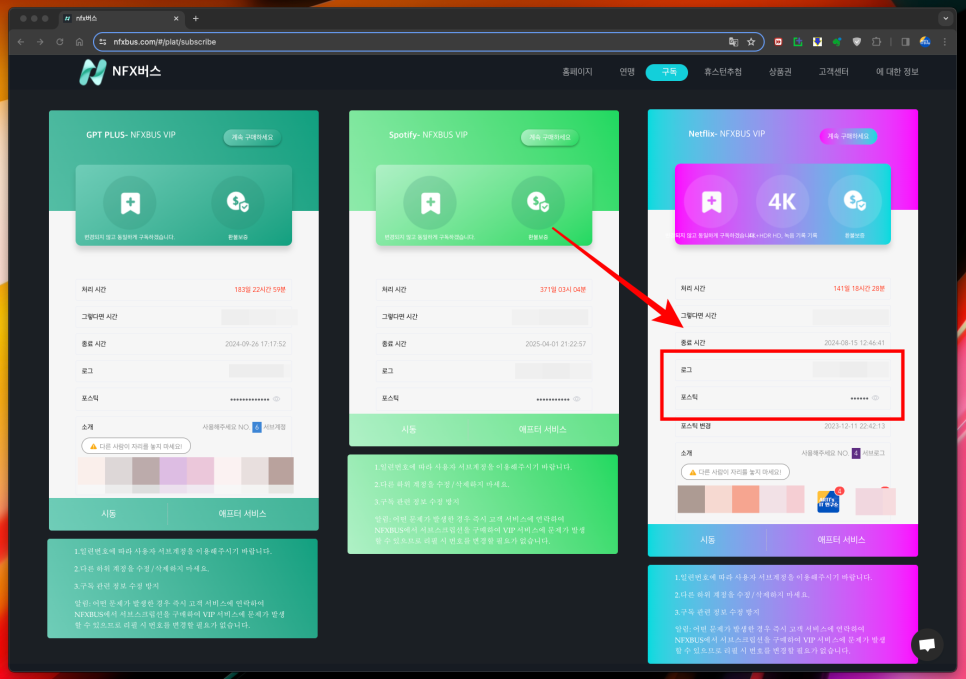Click Netflix- NFXBUS VIP title
Viewport: 966px width, 679px height.
tap(726, 133)
